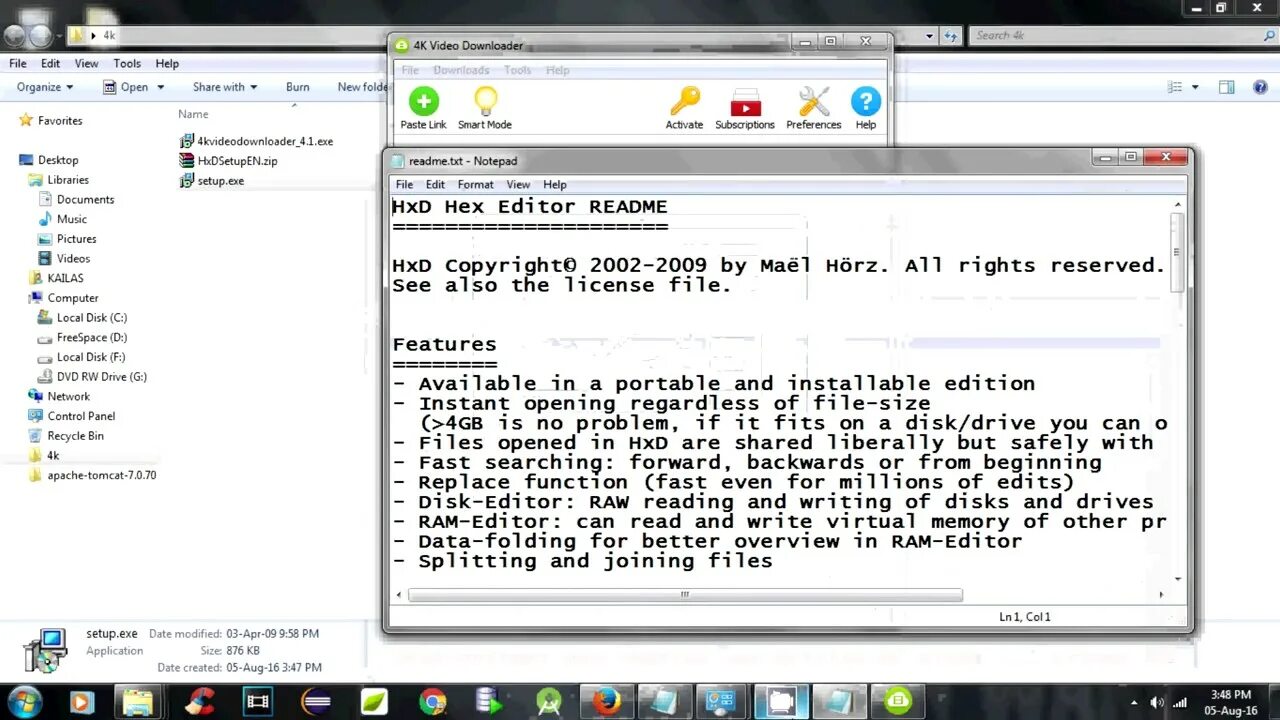Open Preferences in 4K Video Downloader
This screenshot has width=1280, height=720.
pos(814,108)
